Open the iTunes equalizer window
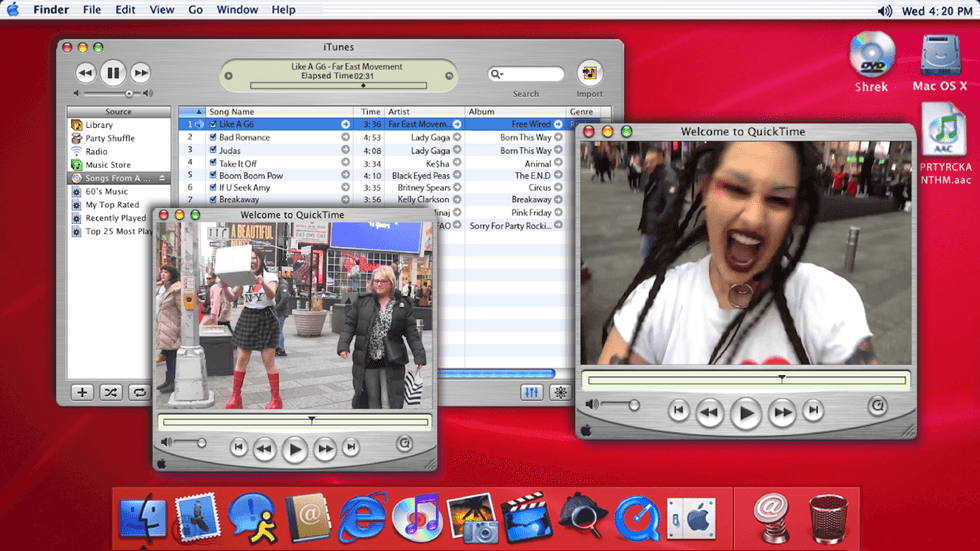The image size is (980, 551). [x=533, y=393]
